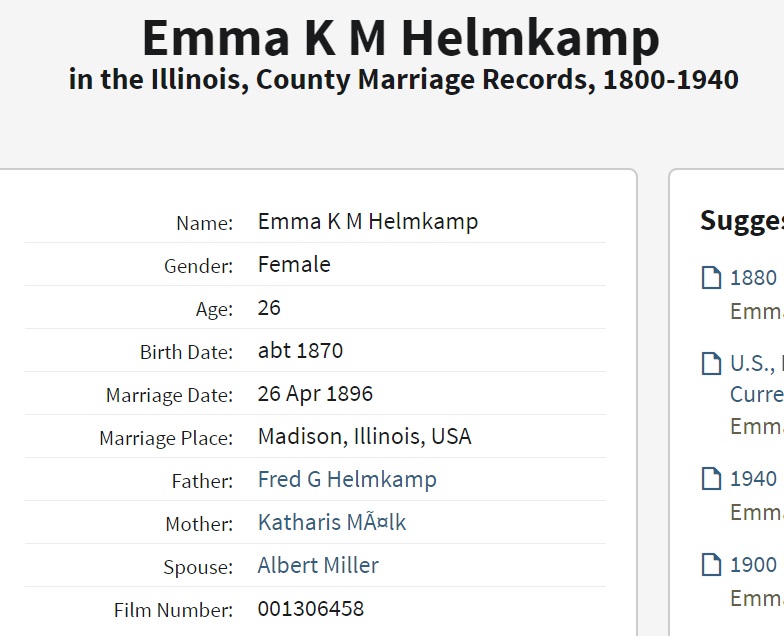Click the Gender value Female
The width and height of the screenshot is (784, 636).
(294, 265)
